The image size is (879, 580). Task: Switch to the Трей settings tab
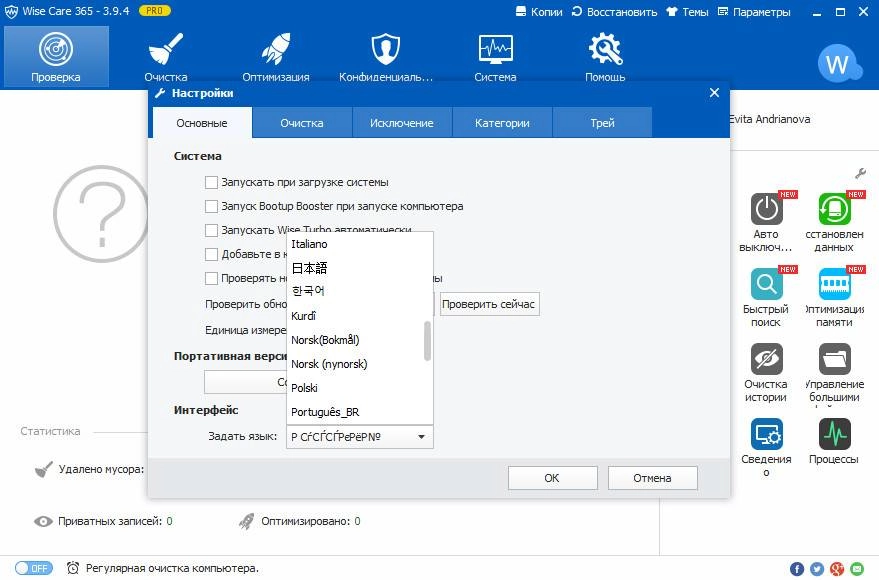(602, 123)
